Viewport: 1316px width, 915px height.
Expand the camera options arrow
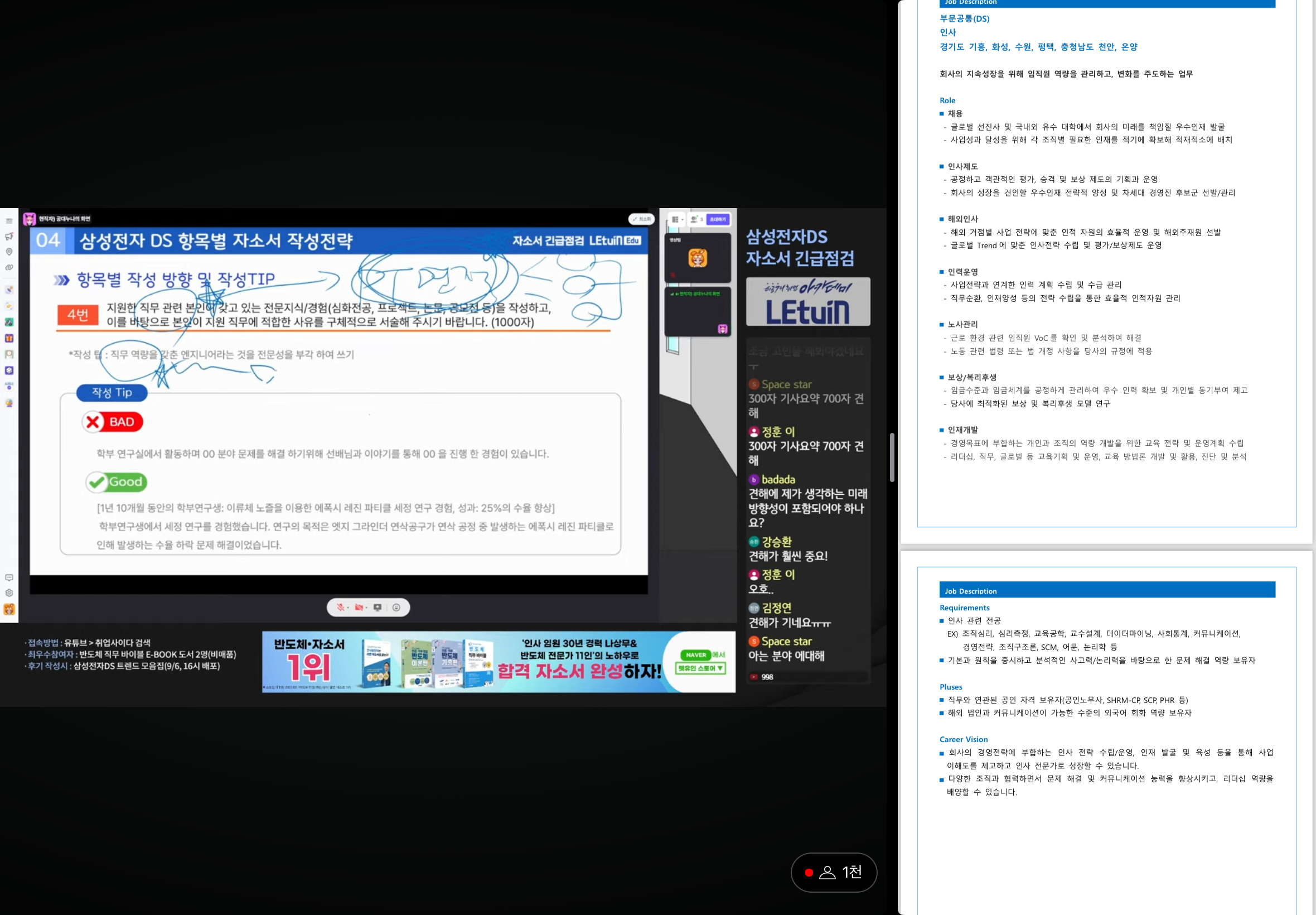coord(366,608)
